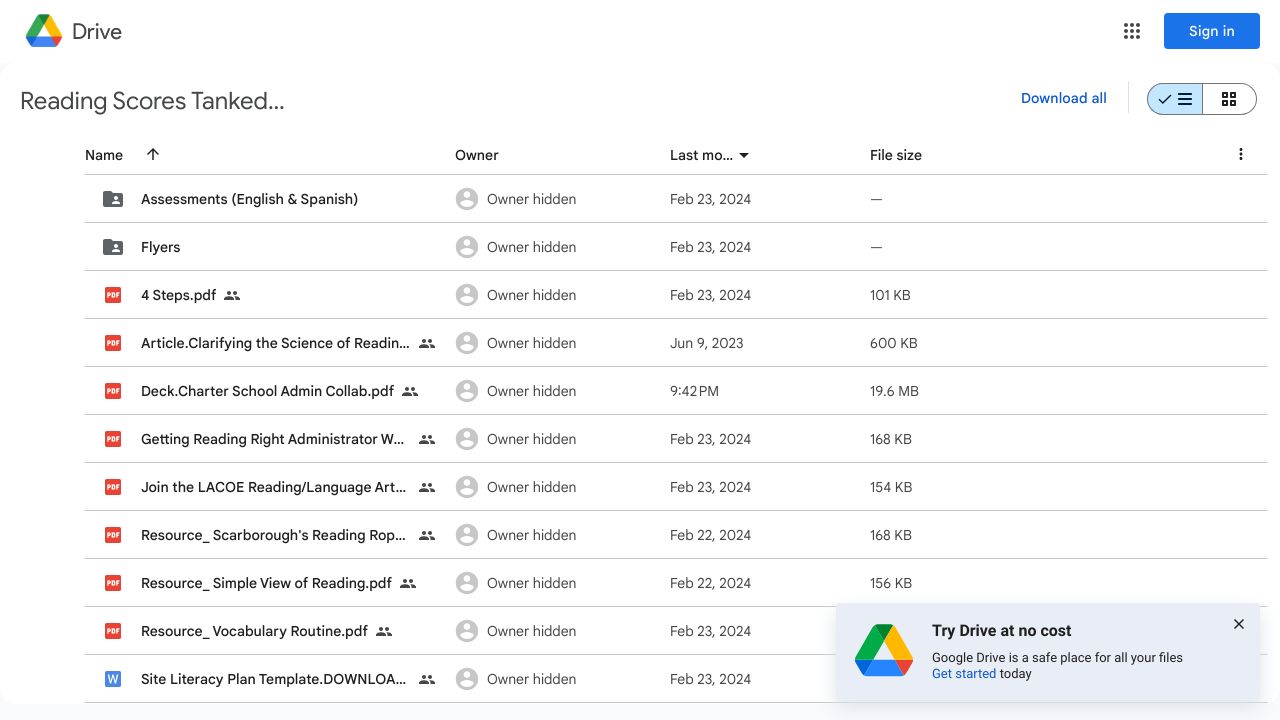Click Owner hidden in the 4 Steps.pdf row
1280x720 pixels.
tap(531, 295)
